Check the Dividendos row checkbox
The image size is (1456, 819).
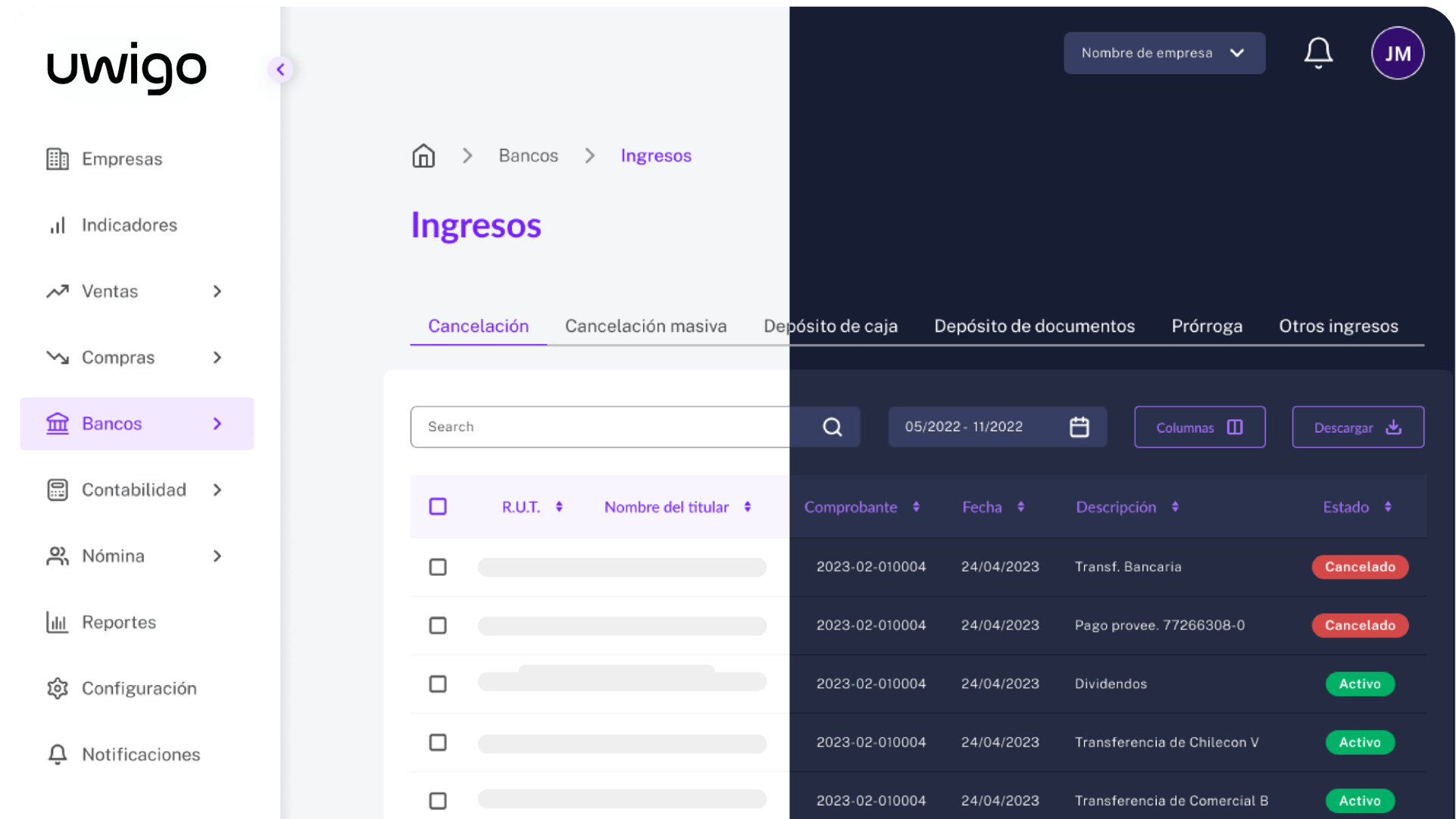coord(438,684)
